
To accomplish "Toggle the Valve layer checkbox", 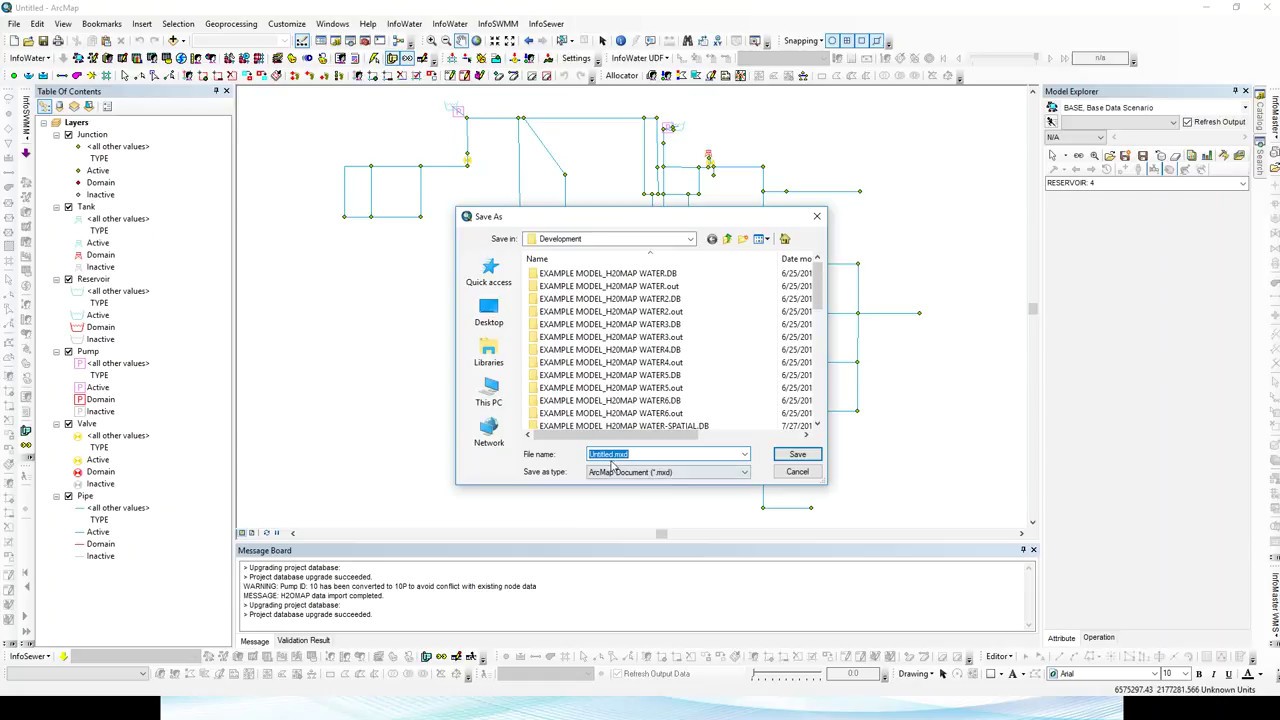I will click(x=68, y=424).
